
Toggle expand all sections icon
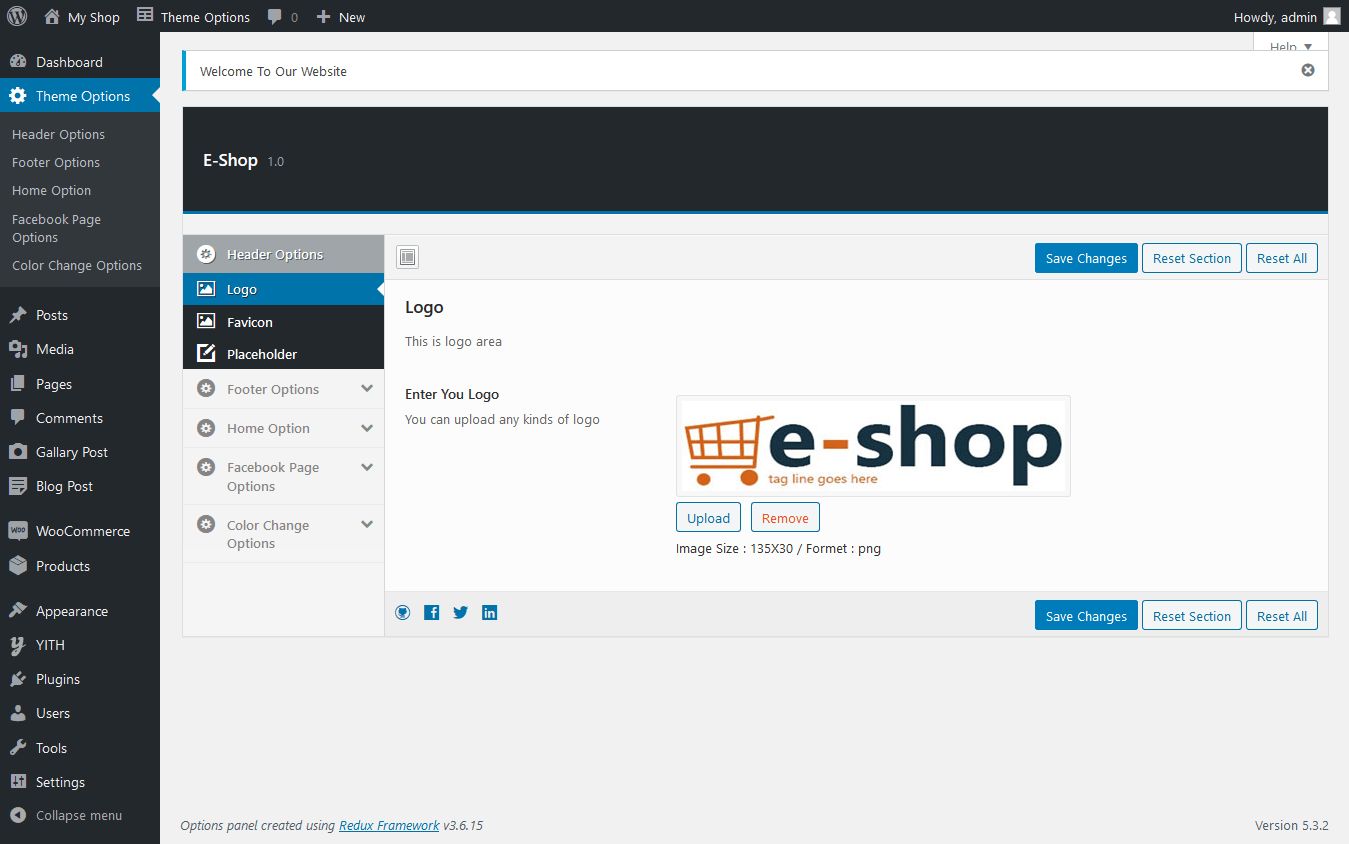click(x=407, y=257)
